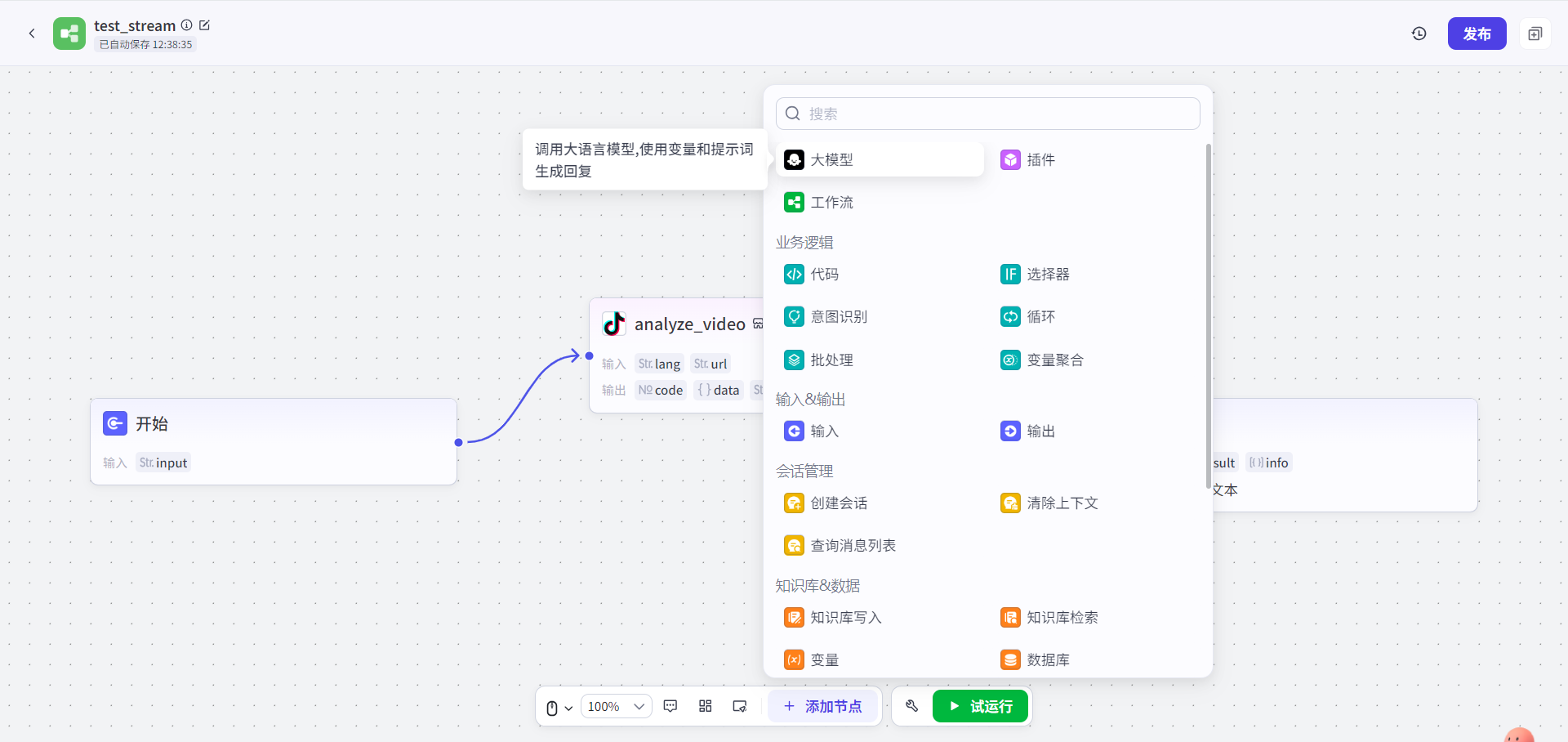Pick the 循环 loop node icon
The width and height of the screenshot is (1568, 742).
(1011, 316)
